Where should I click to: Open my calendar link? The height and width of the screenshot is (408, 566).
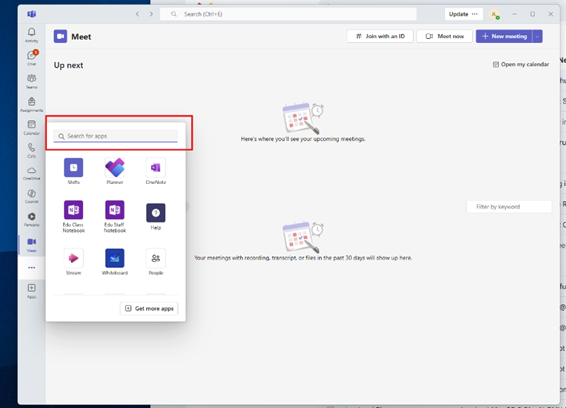(x=521, y=64)
